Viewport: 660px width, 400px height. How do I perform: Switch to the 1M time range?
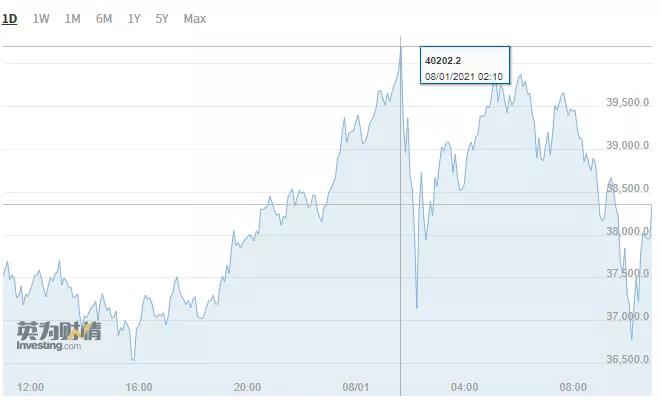pos(72,19)
